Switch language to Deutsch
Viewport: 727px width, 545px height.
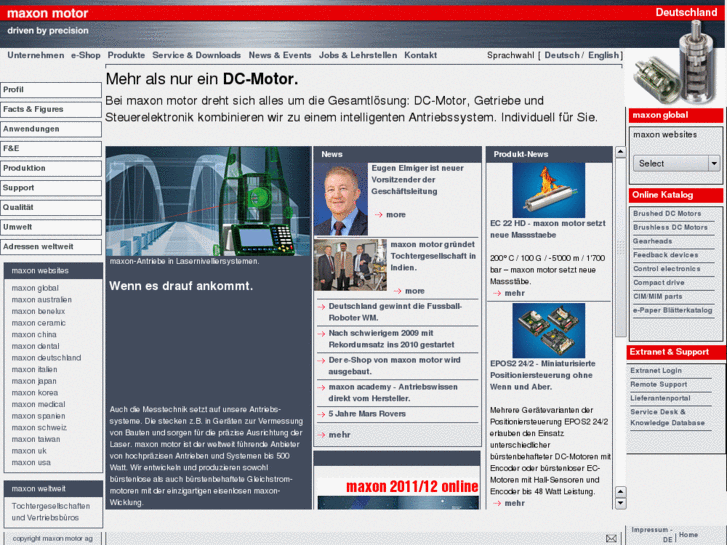click(x=562, y=55)
